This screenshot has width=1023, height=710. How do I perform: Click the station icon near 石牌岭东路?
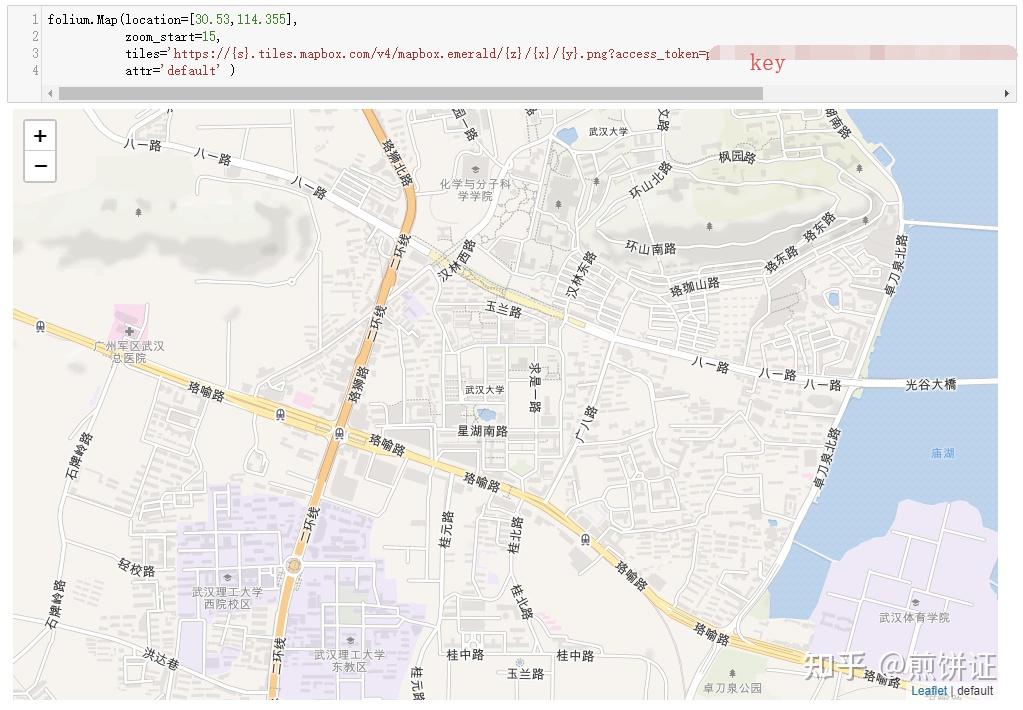coord(40,325)
